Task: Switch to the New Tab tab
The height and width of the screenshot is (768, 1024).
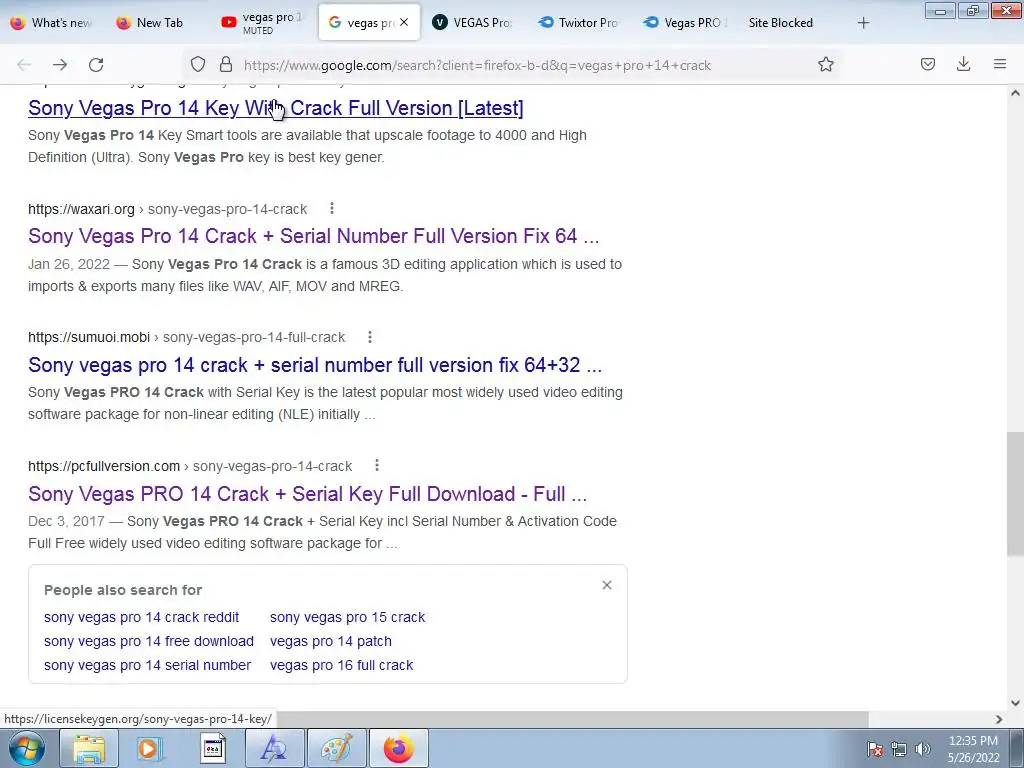Action: pyautogui.click(x=159, y=23)
